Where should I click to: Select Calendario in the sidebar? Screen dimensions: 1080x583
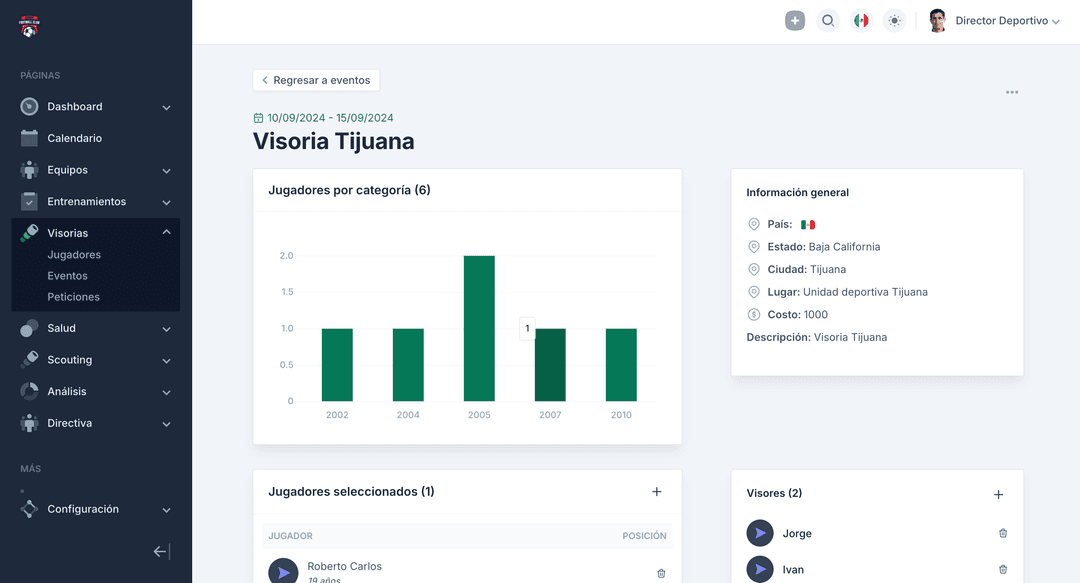tap(74, 138)
